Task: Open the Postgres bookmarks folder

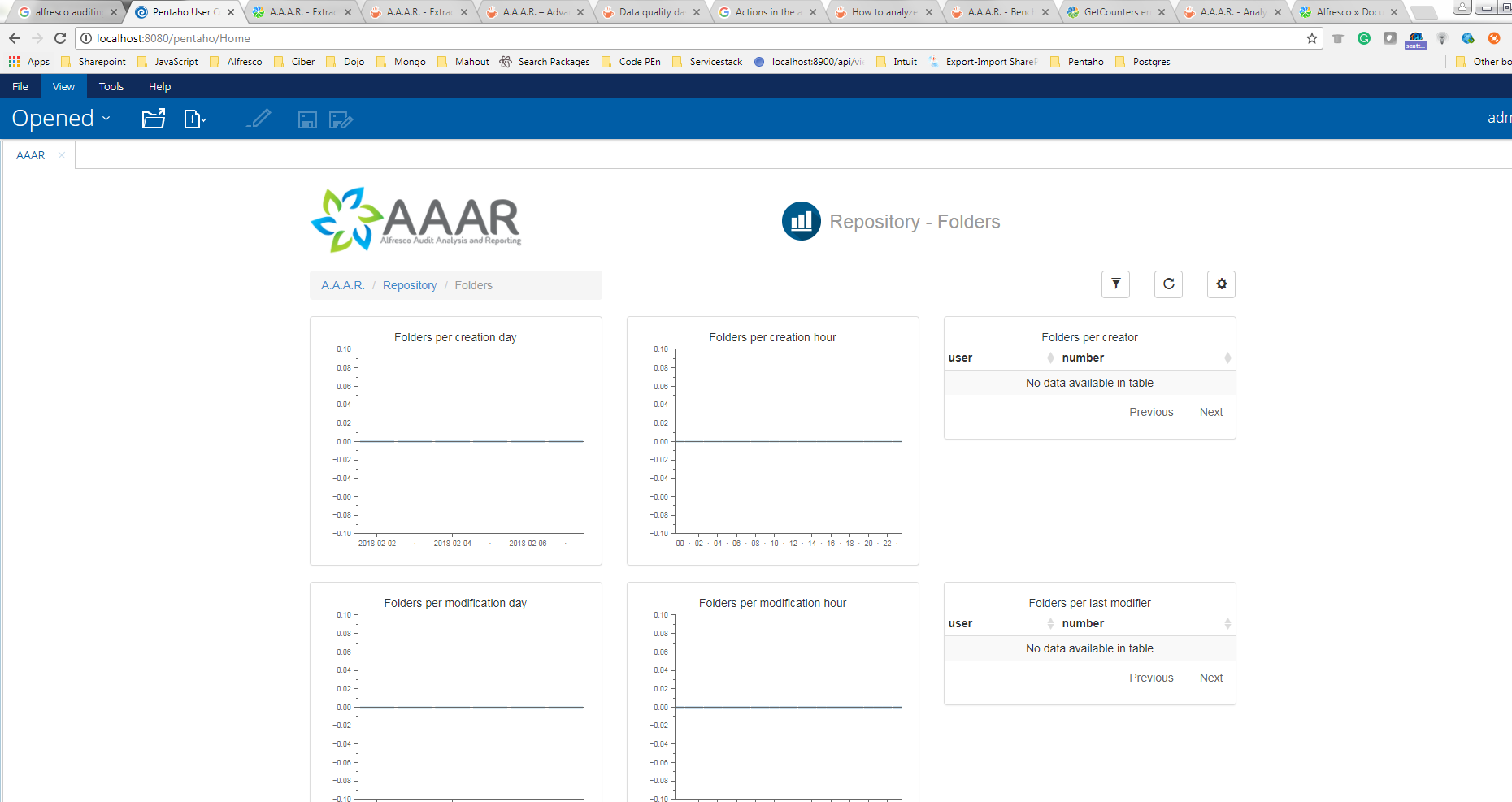Action: (1143, 62)
